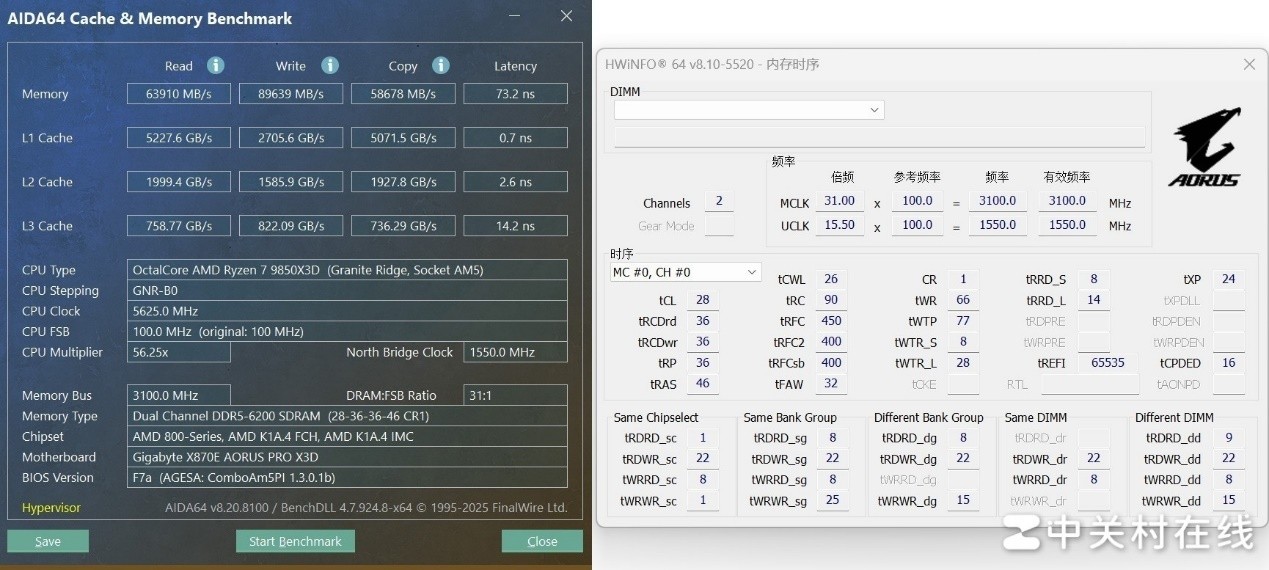Click L1 Cache Read value 5227.6 GB/s

(179, 138)
